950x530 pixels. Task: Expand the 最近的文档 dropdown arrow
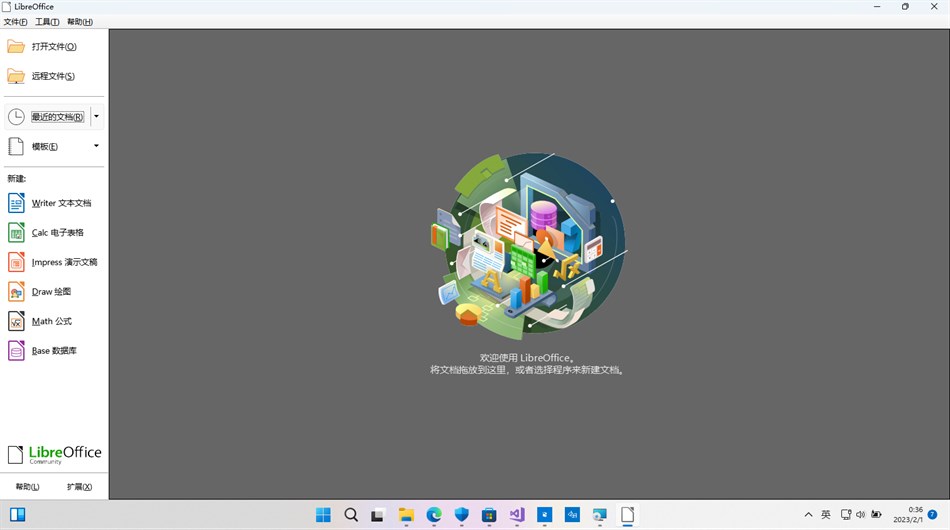pyautogui.click(x=96, y=116)
